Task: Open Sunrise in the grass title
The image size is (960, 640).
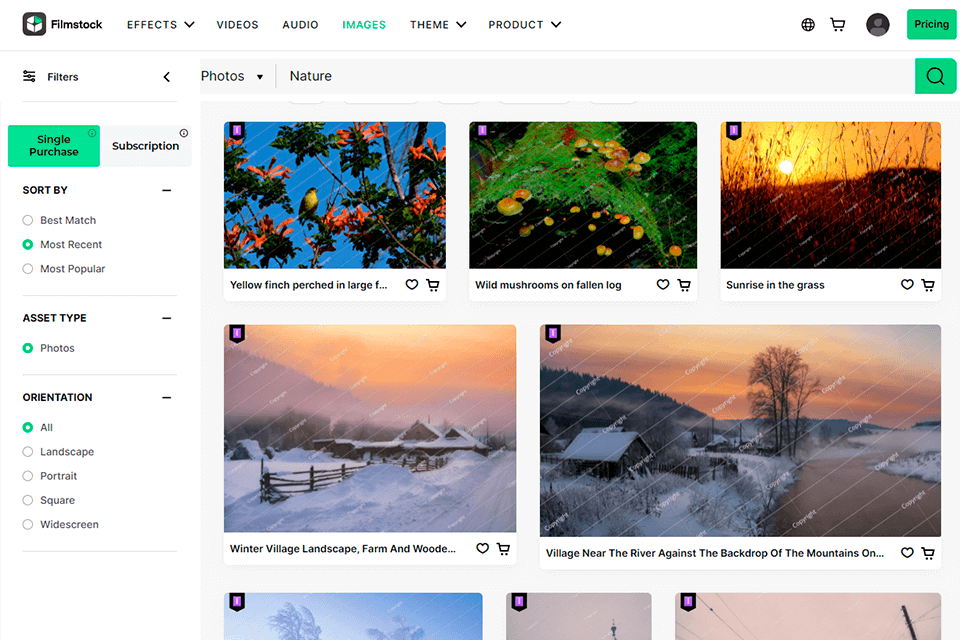Action: click(x=775, y=285)
